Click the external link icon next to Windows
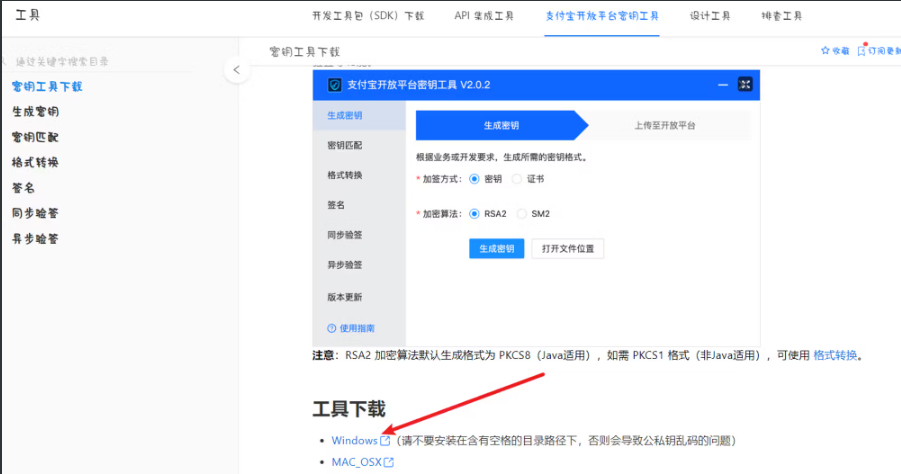Image resolution: width=901 pixels, height=474 pixels. pyautogui.click(x=385, y=441)
